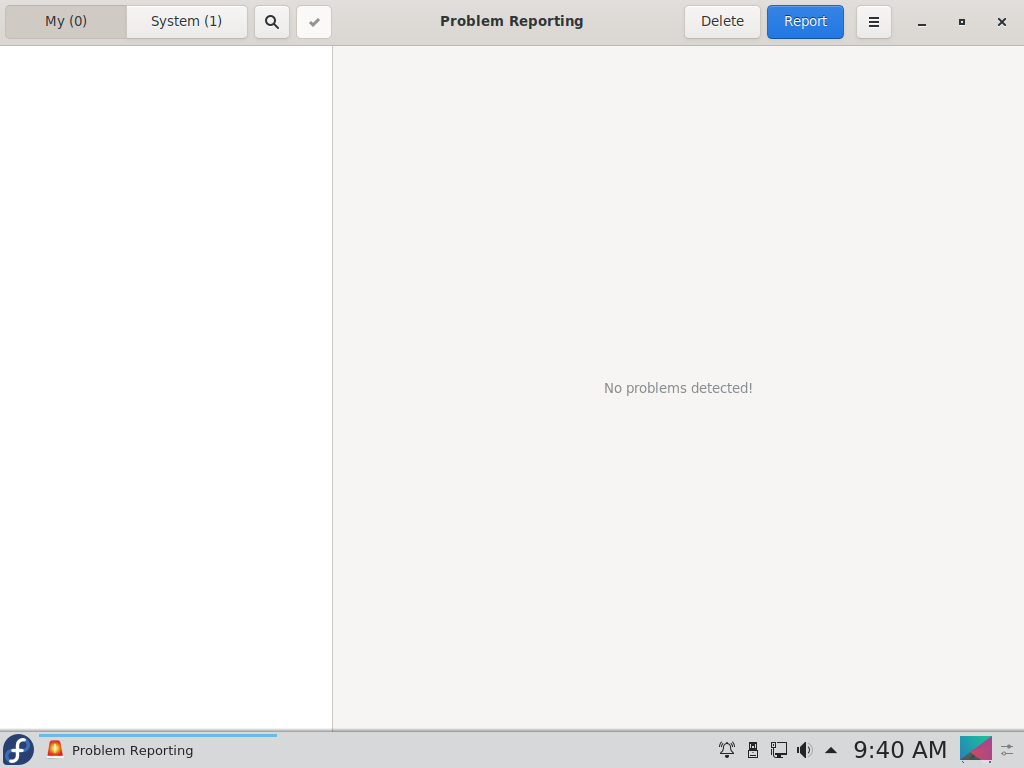Image resolution: width=1024 pixels, height=768 pixels.
Task: Click the removable devices tray icon
Action: coord(753,750)
